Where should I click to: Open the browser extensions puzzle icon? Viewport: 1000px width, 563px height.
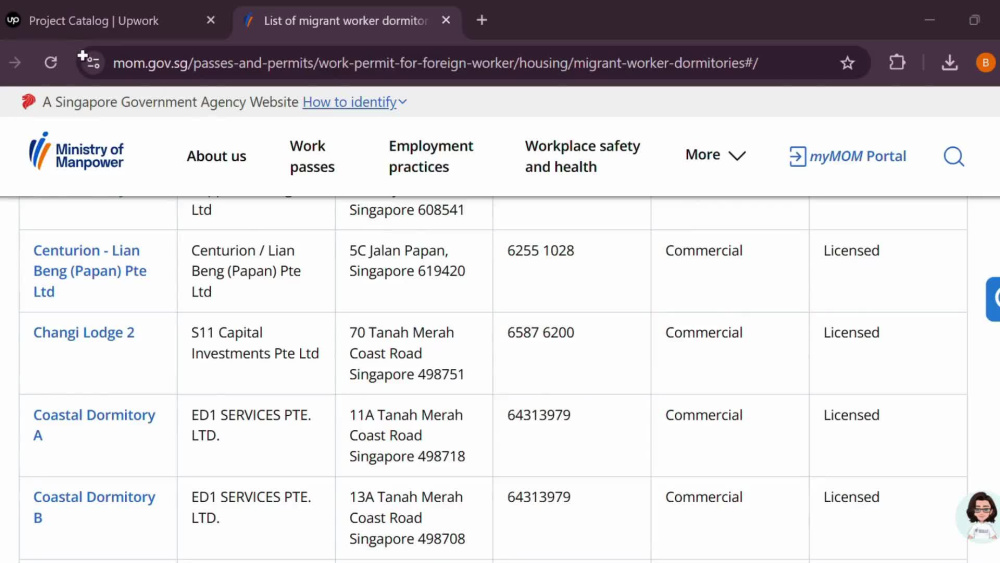[897, 62]
